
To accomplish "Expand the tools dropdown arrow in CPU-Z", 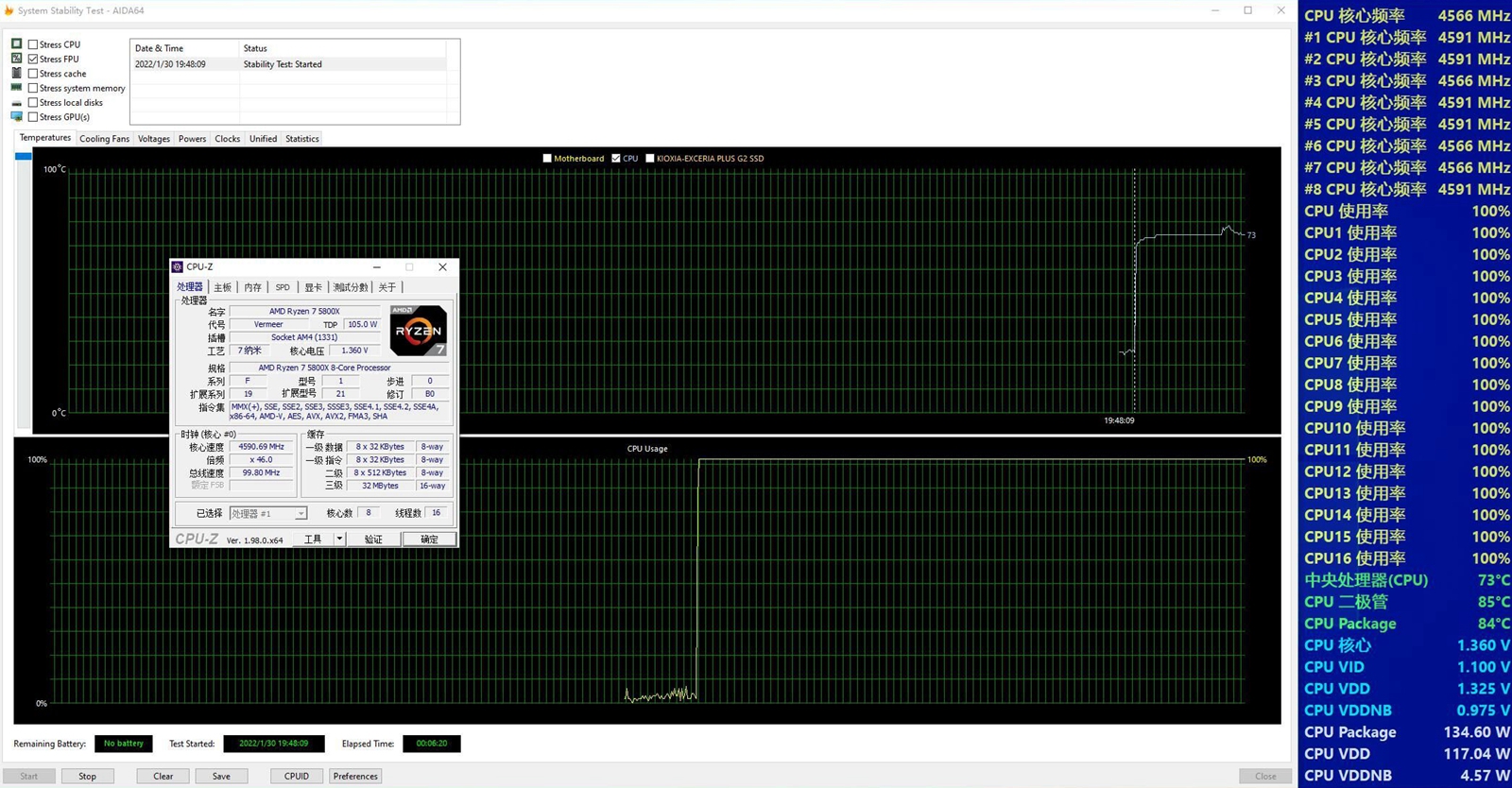I will (339, 540).
